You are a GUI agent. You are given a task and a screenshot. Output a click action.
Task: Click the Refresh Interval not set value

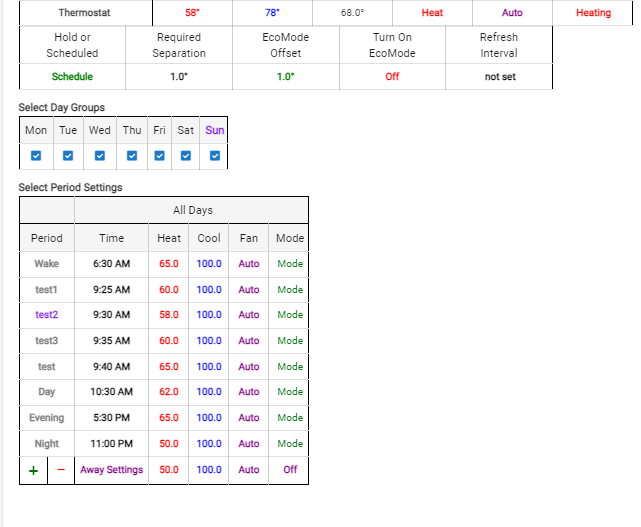[x=500, y=76]
